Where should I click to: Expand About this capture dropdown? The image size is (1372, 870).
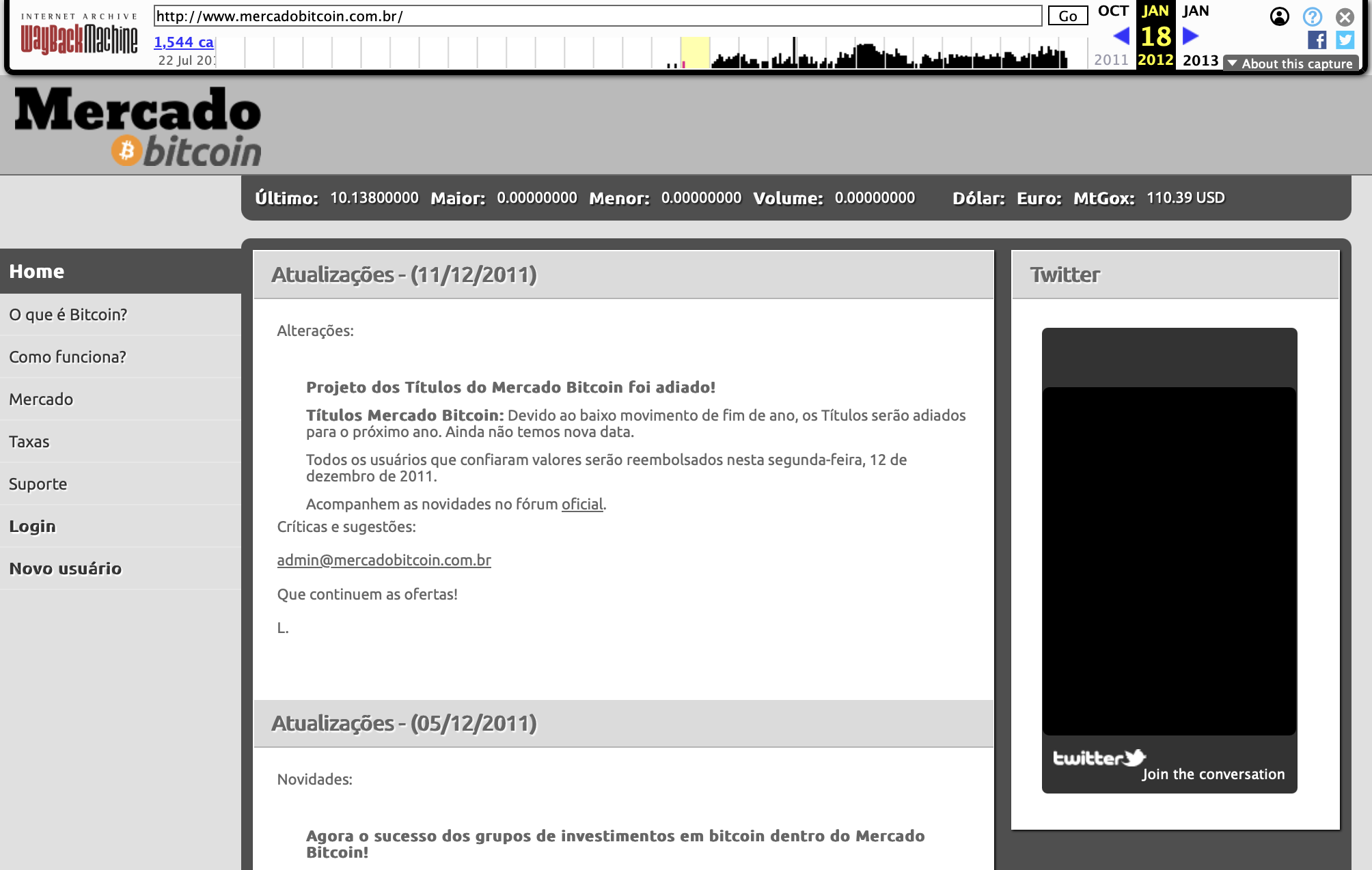point(1290,64)
